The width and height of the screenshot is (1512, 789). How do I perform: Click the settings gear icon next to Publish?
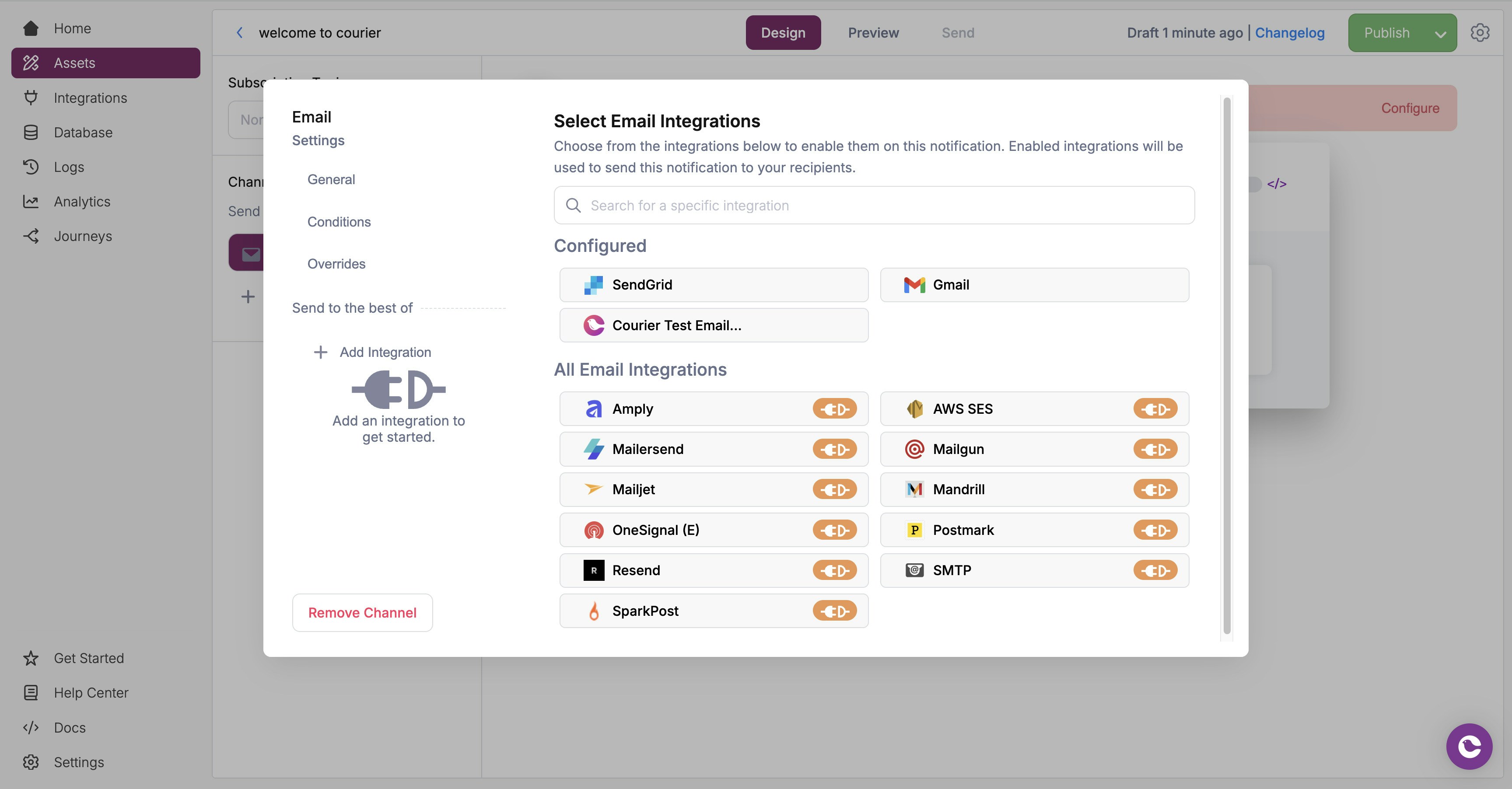(1479, 33)
